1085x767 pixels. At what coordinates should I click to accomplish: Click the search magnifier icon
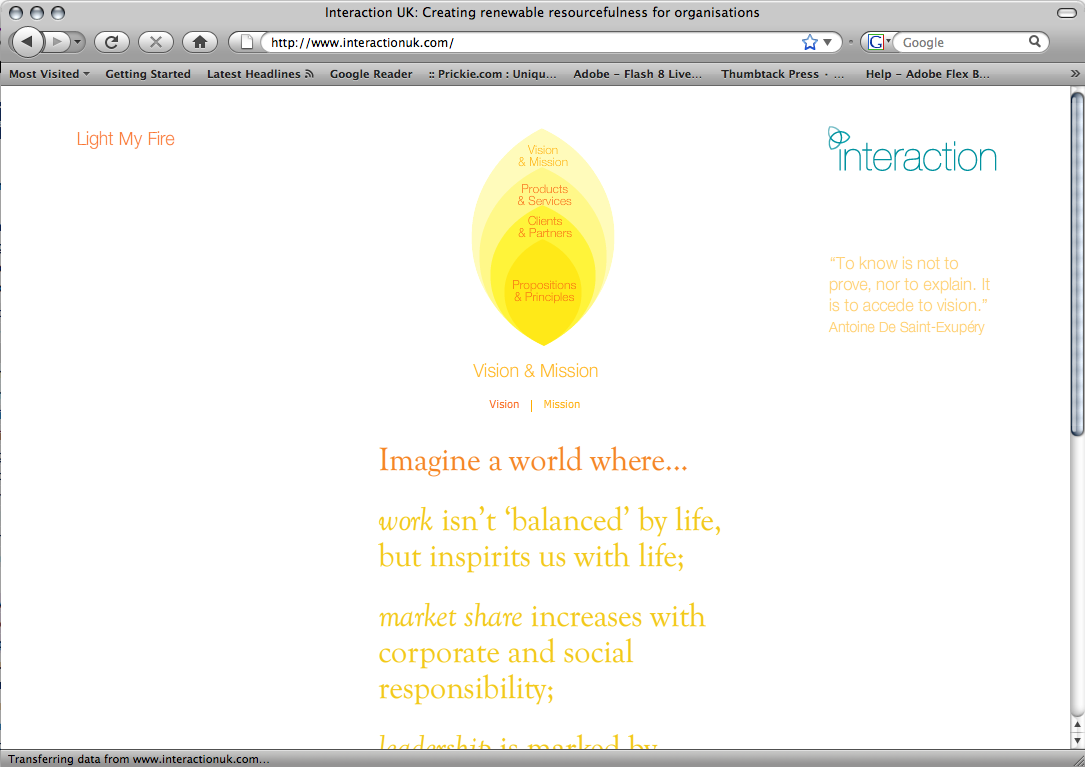1035,42
